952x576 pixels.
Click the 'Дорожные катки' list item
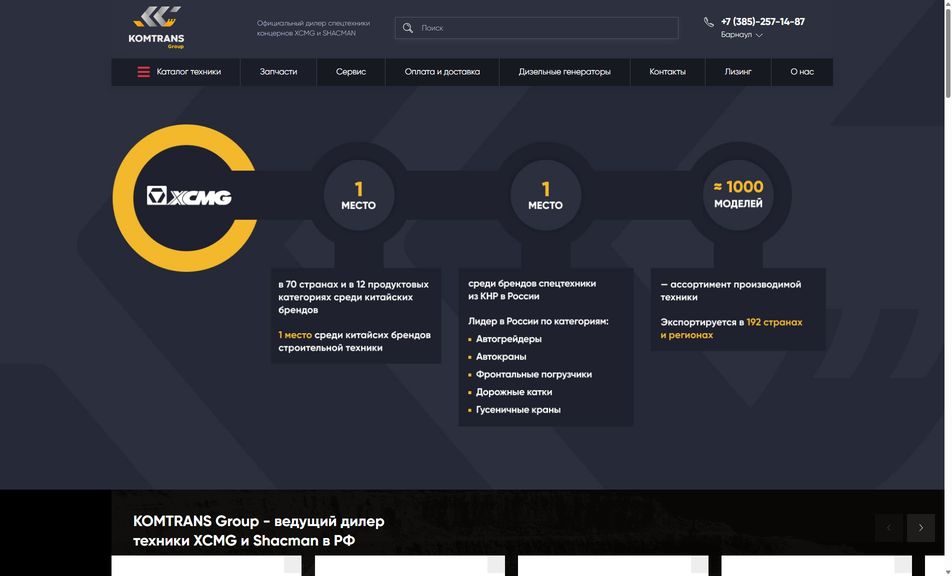click(514, 391)
